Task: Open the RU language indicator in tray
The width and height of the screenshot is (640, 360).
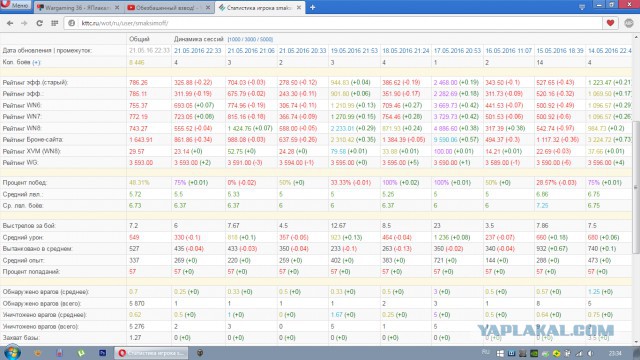Action: (x=486, y=352)
